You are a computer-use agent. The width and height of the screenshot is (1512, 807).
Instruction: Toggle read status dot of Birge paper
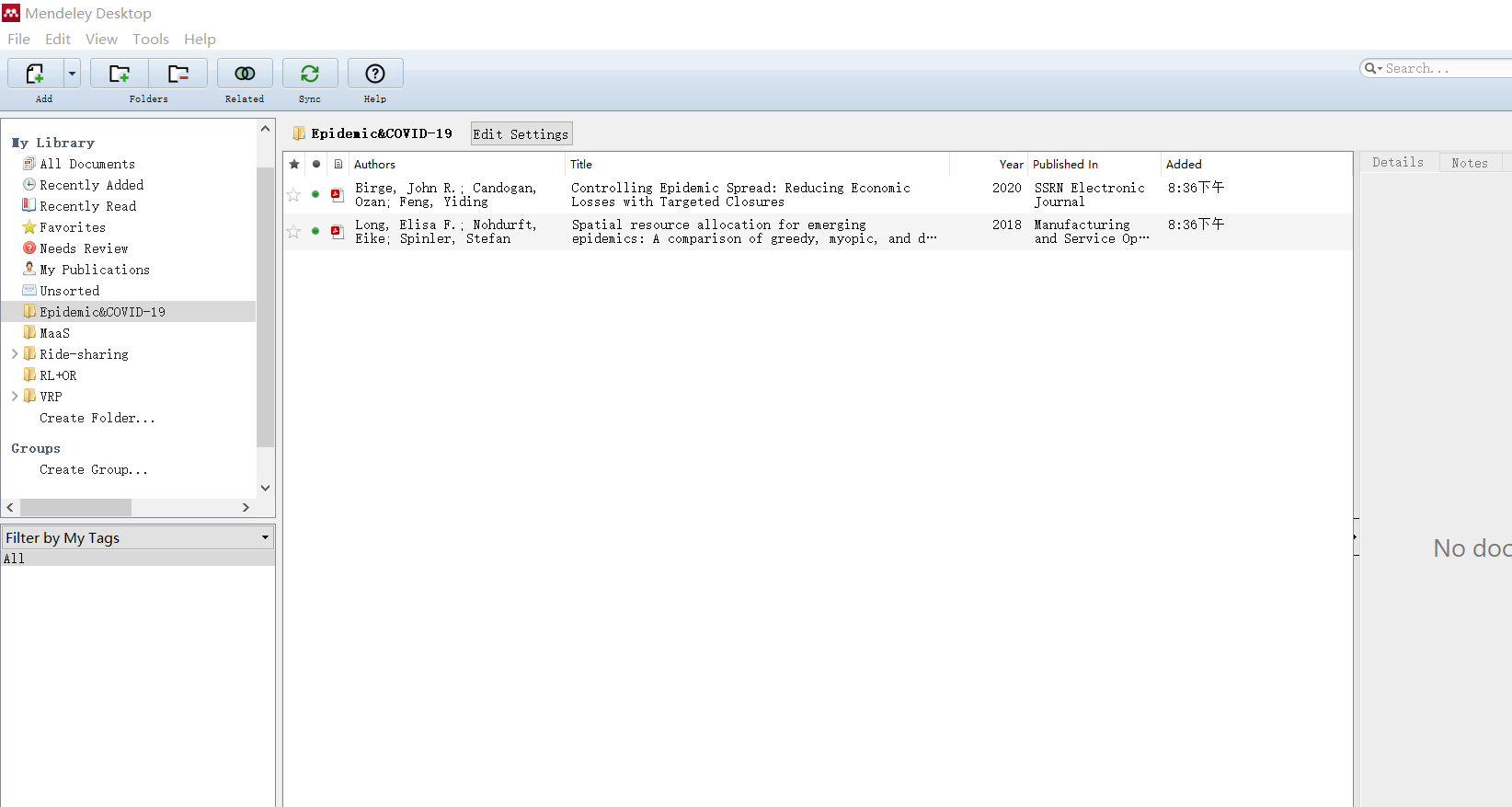click(315, 194)
